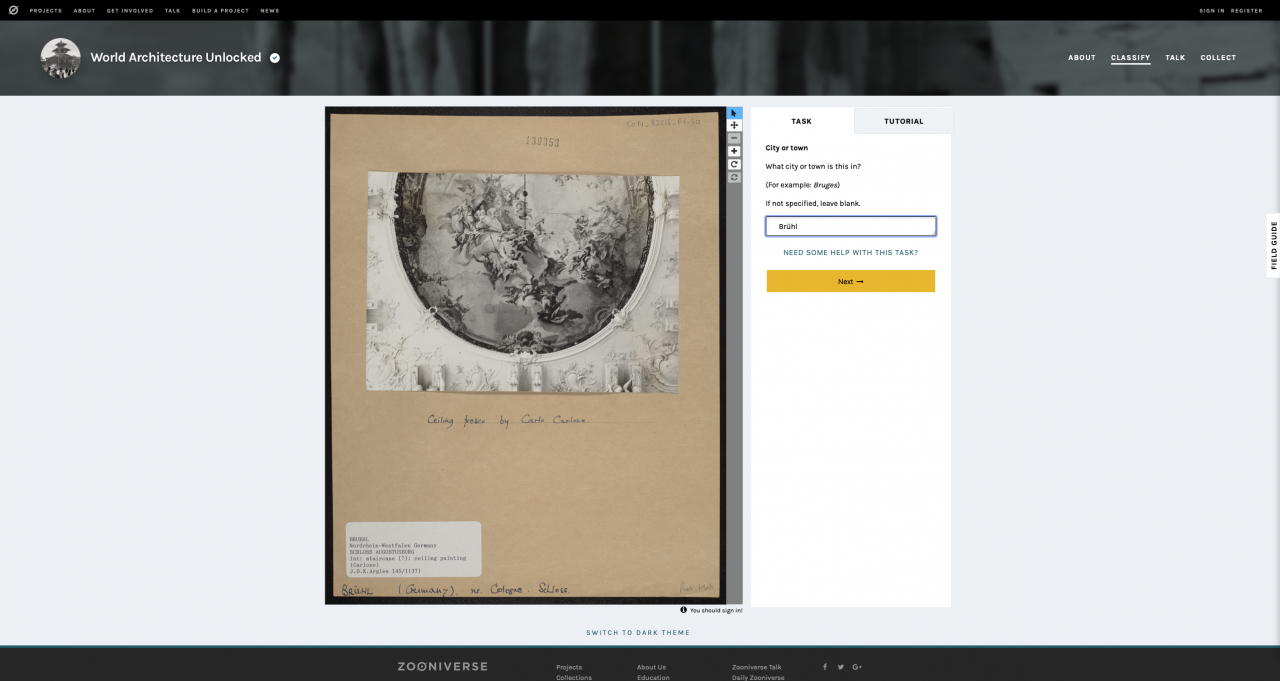Viewport: 1280px width, 681px height.
Task: Rotate the subject image
Action: pos(734,164)
